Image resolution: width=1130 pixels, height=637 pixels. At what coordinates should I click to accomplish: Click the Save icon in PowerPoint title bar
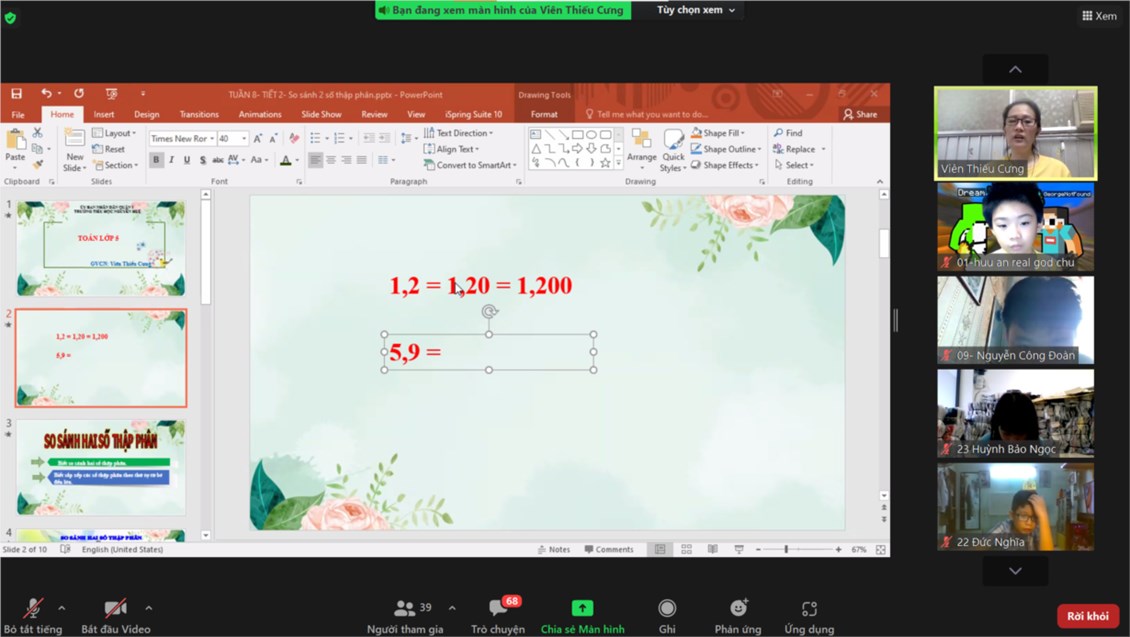pos(17,94)
